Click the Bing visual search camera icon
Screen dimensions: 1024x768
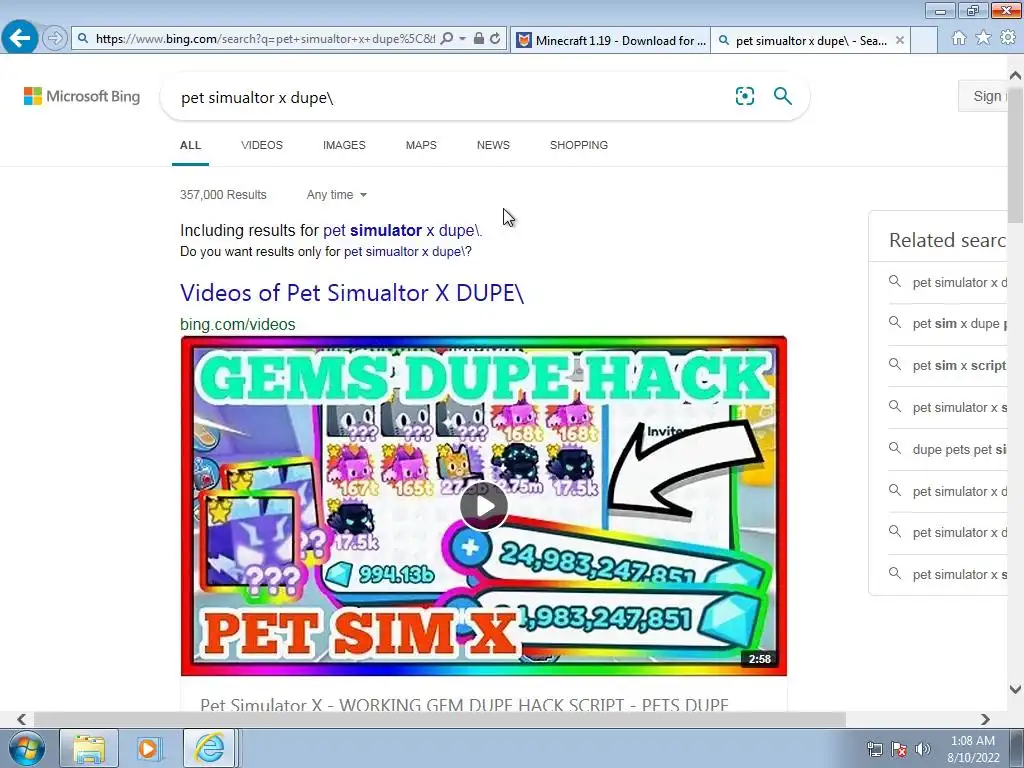point(744,96)
